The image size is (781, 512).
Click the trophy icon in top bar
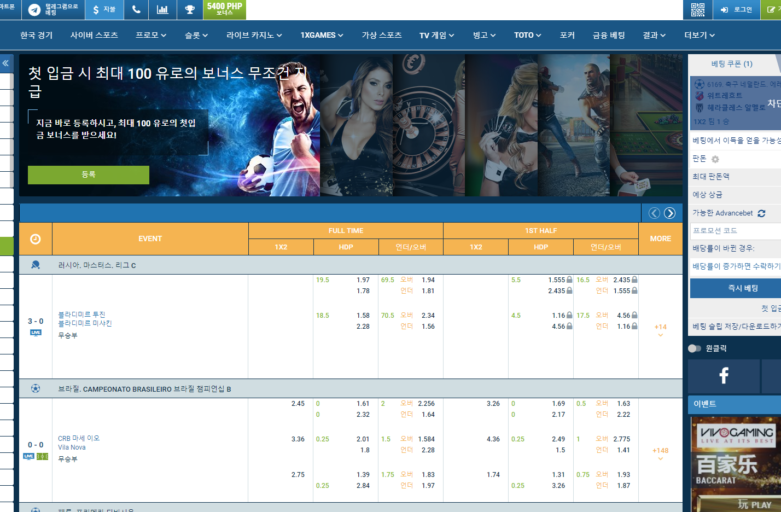pos(190,9)
